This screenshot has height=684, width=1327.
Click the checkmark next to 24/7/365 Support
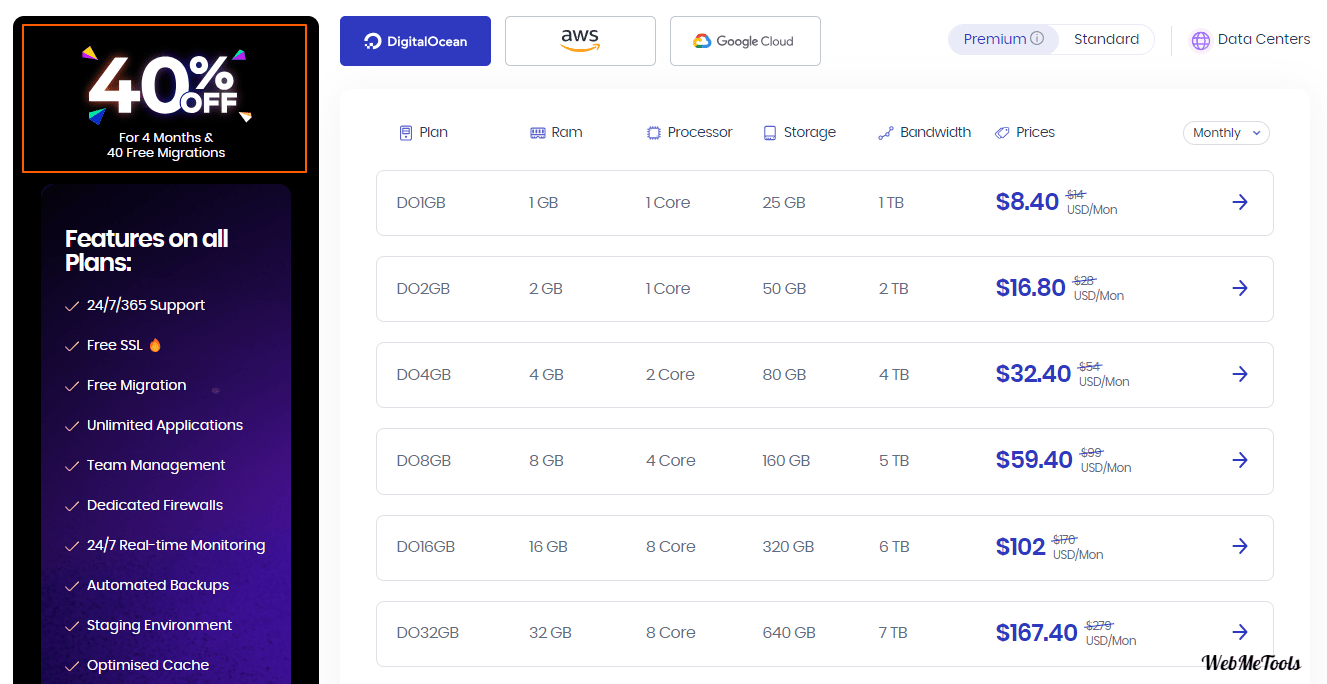coord(72,306)
